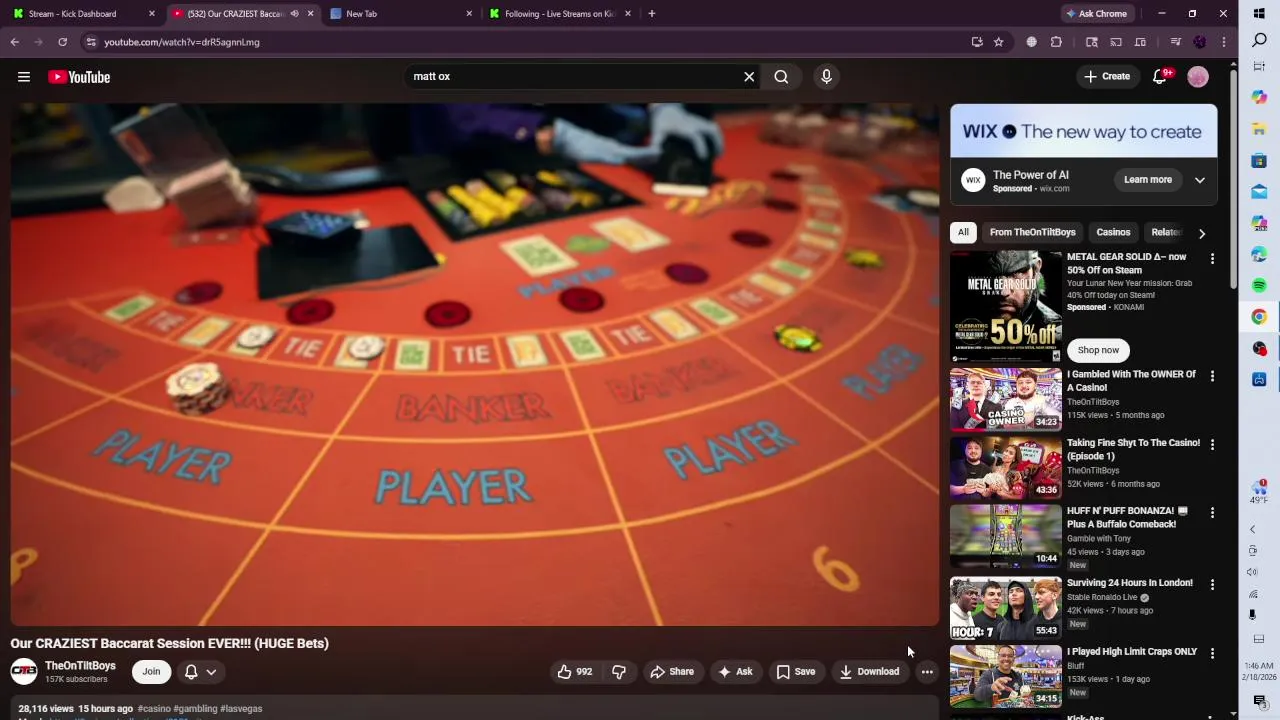Open TheOnTiltBoys channel name link
Image resolution: width=1280 pixels, height=720 pixels.
tap(80, 665)
